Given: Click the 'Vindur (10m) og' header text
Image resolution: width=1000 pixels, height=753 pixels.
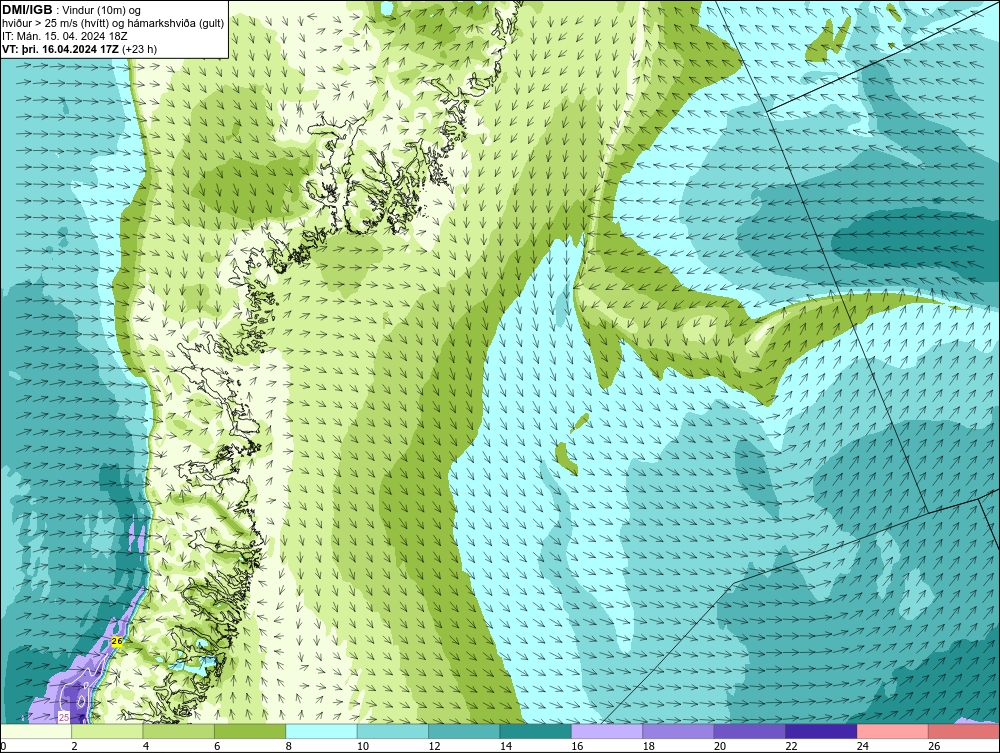Looking at the screenshot, I should (x=103, y=10).
